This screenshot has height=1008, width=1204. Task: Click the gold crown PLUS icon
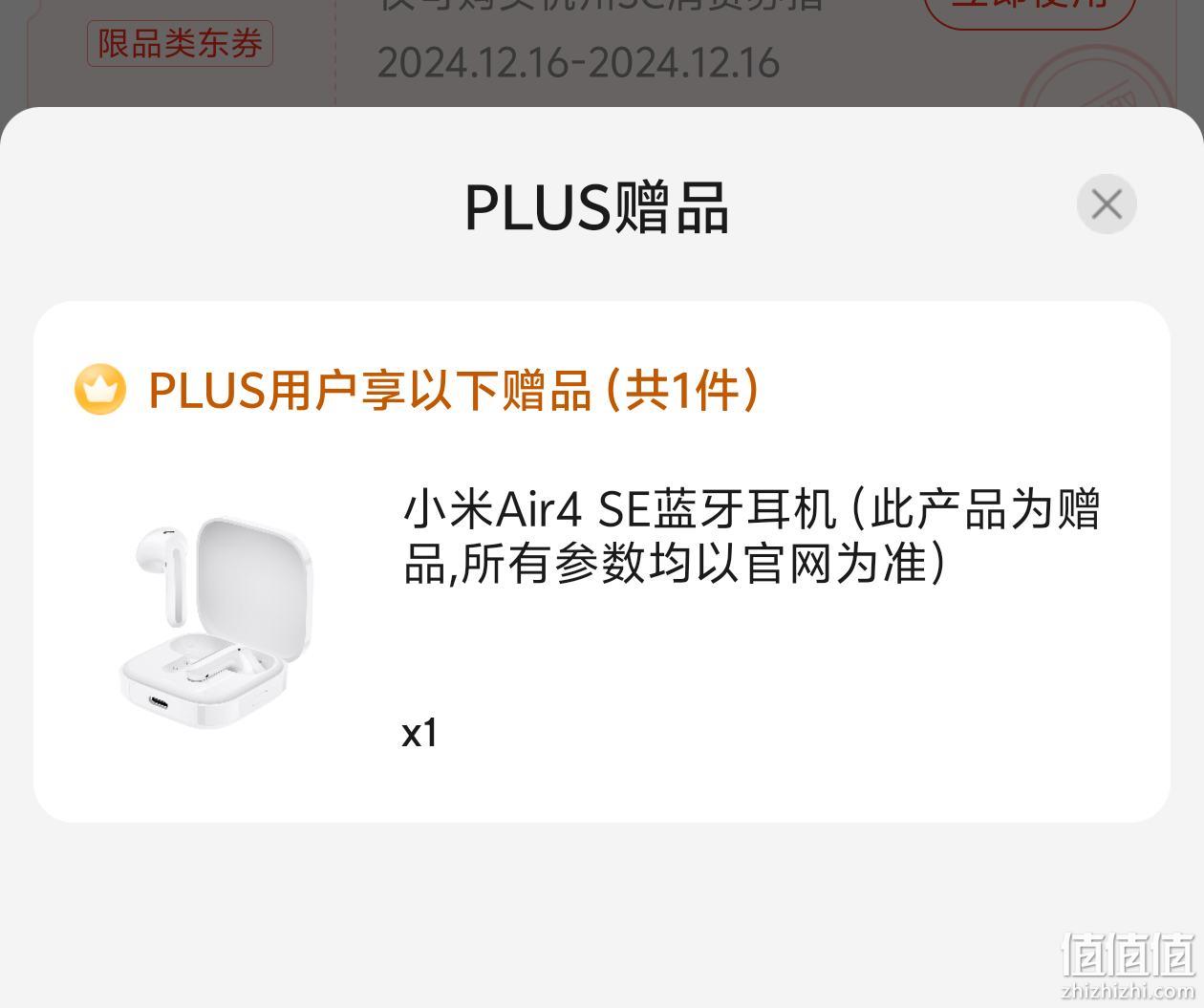(x=100, y=390)
